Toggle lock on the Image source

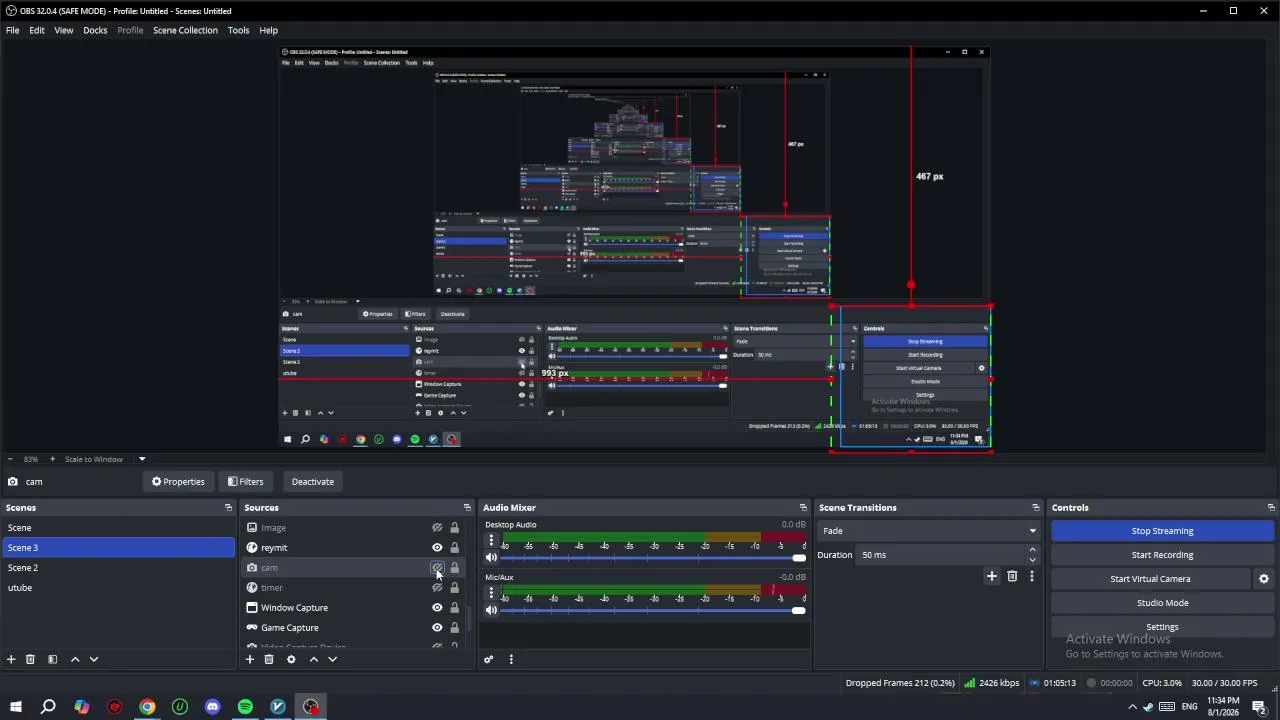tap(454, 528)
